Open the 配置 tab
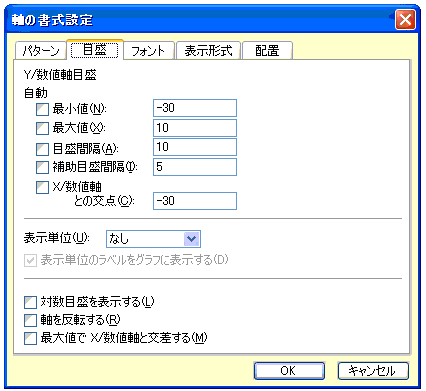The image size is (426, 391). (x=267, y=51)
